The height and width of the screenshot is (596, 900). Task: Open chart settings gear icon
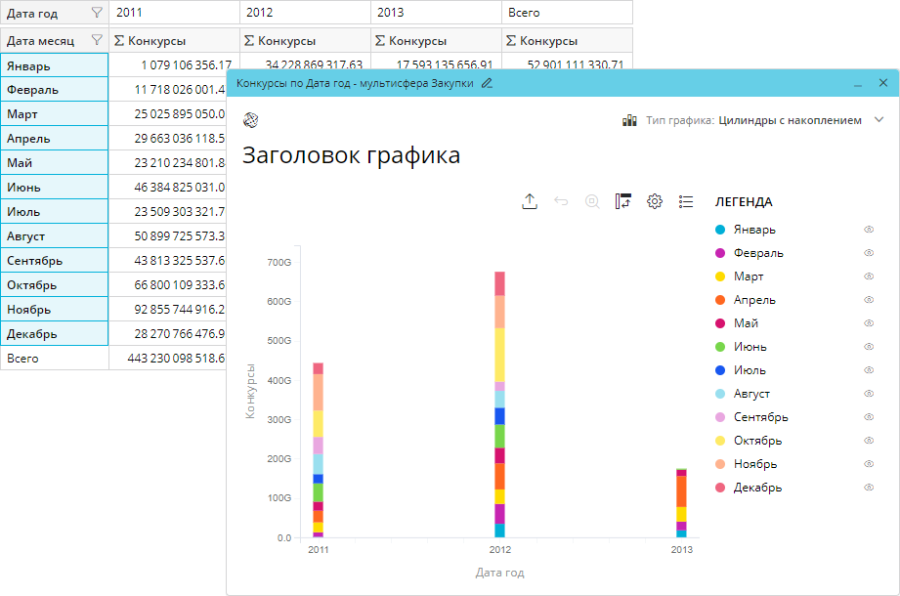[655, 201]
